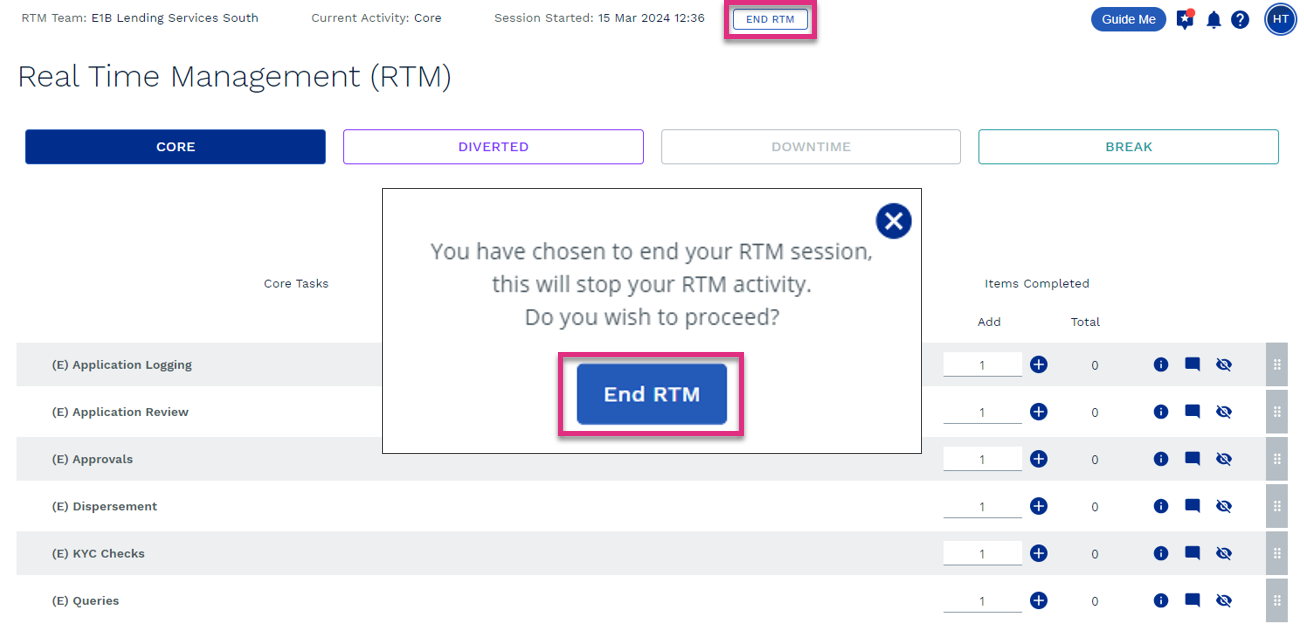Click the Guide Me button

point(1128,19)
